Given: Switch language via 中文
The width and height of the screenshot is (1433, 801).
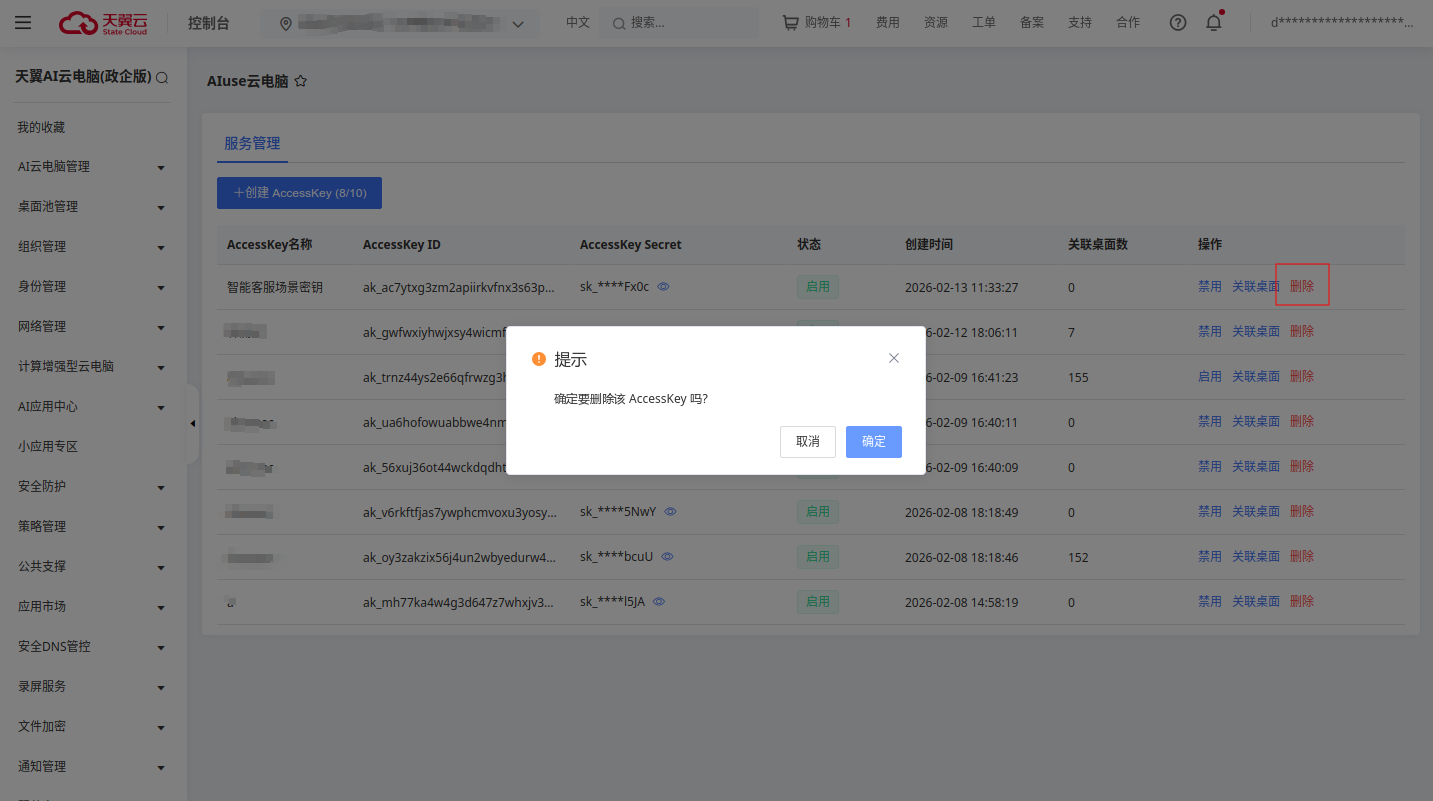Looking at the screenshot, I should 578,22.
